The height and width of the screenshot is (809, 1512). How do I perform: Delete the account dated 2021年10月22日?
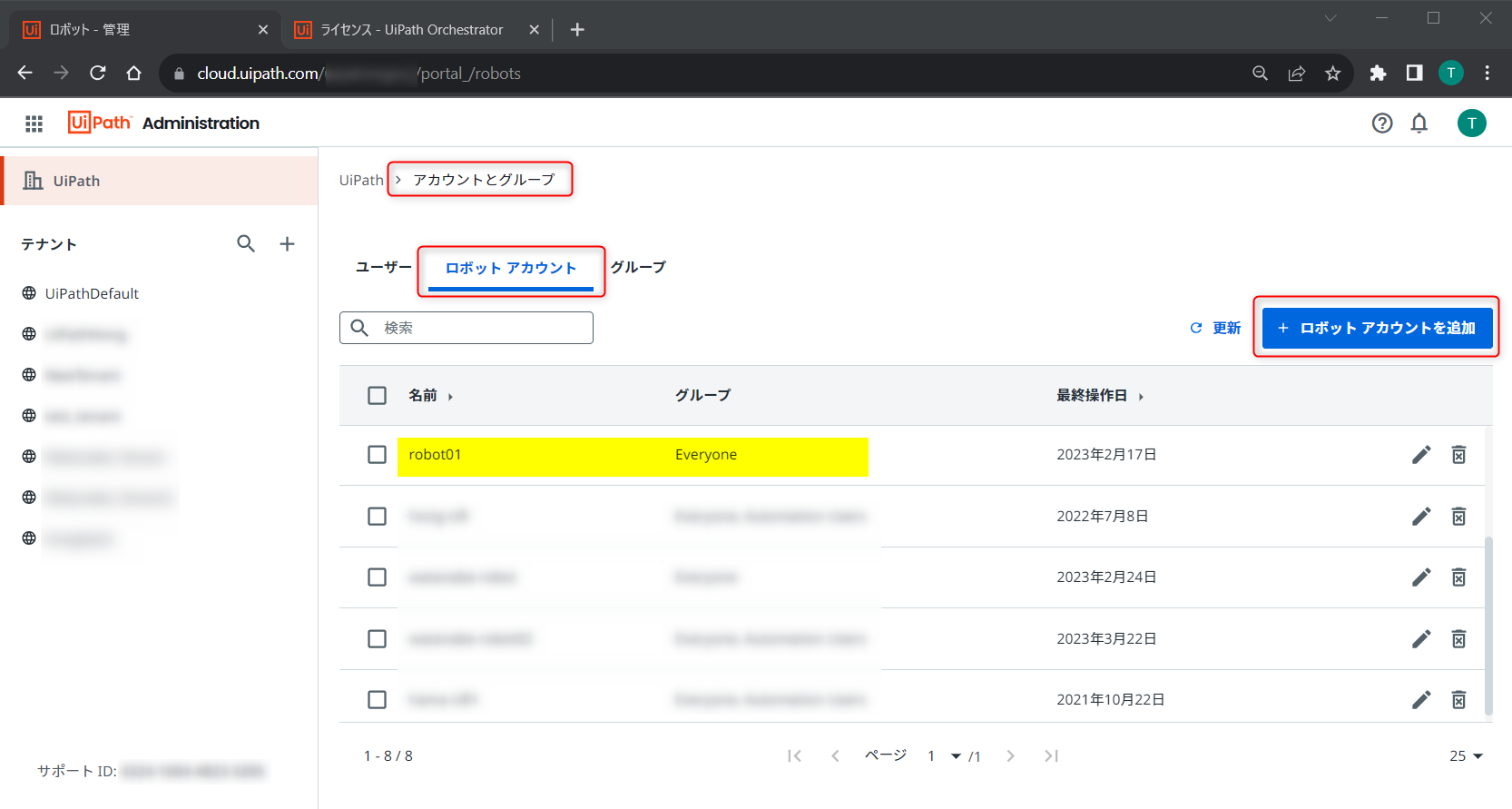point(1458,700)
